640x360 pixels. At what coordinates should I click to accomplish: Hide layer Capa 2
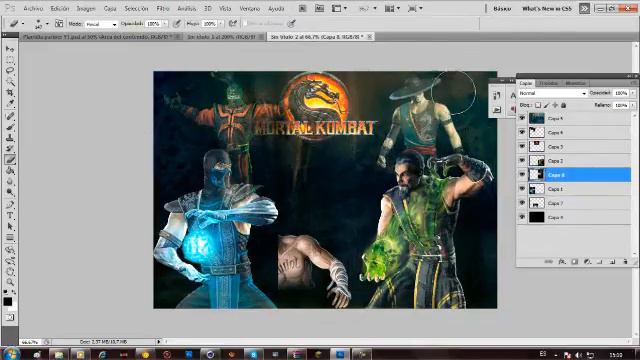tap(522, 160)
